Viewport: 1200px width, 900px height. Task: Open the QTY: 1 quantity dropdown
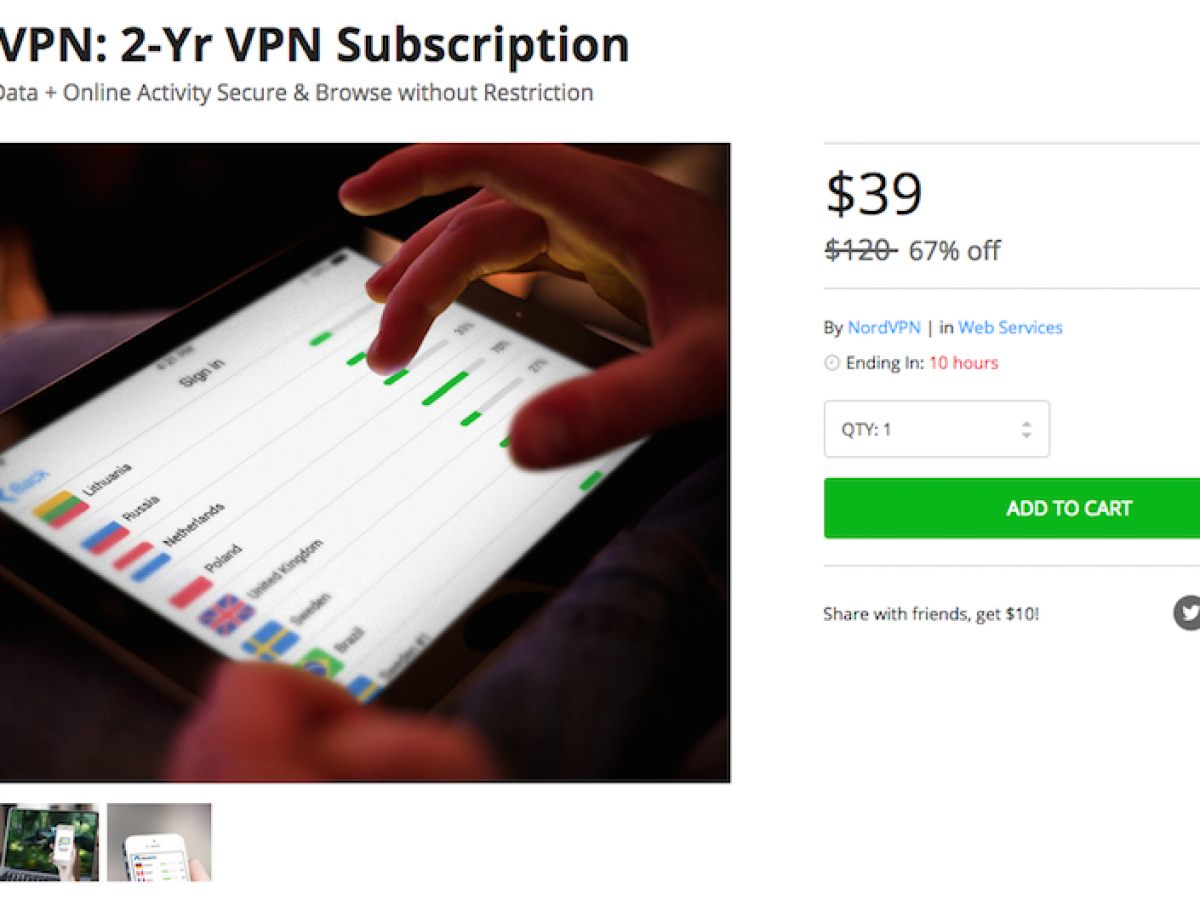[x=936, y=429]
